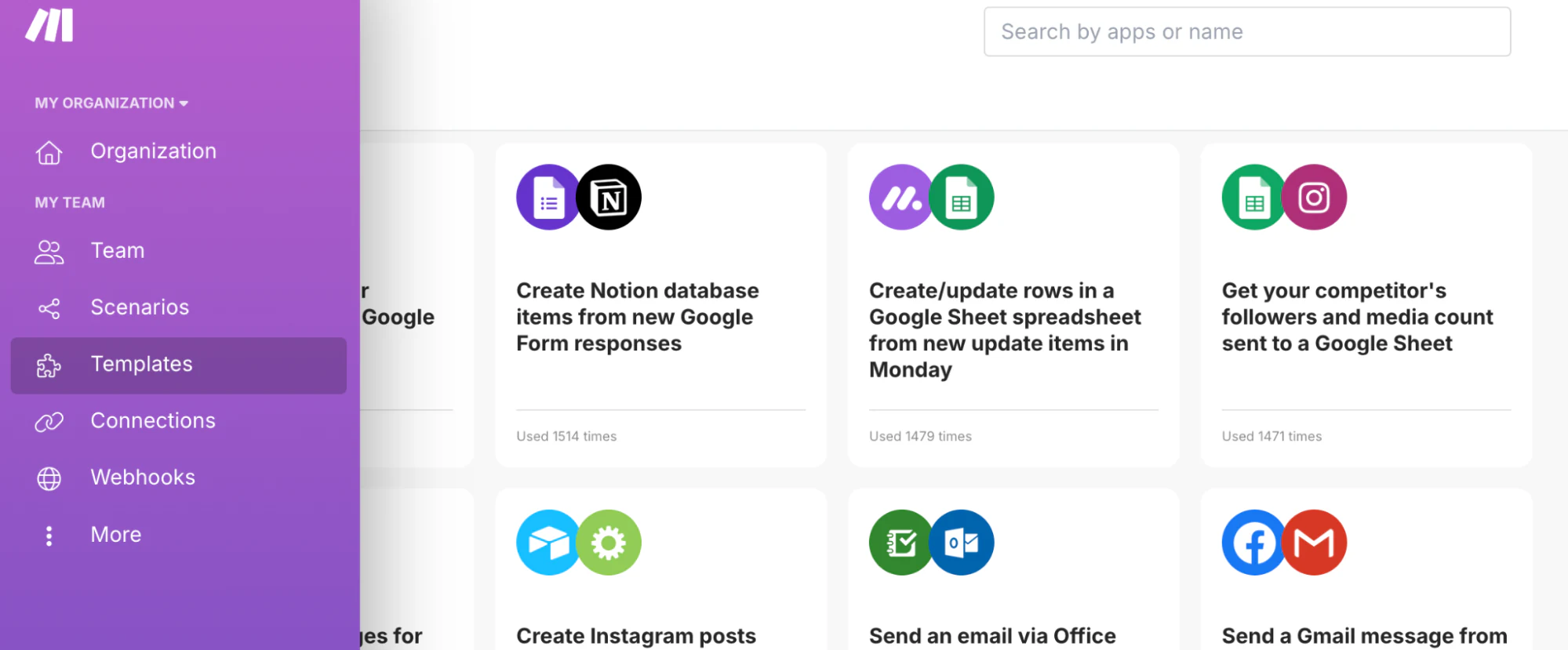This screenshot has width=1568, height=650.
Task: Go to the Team page
Action: [179, 251]
